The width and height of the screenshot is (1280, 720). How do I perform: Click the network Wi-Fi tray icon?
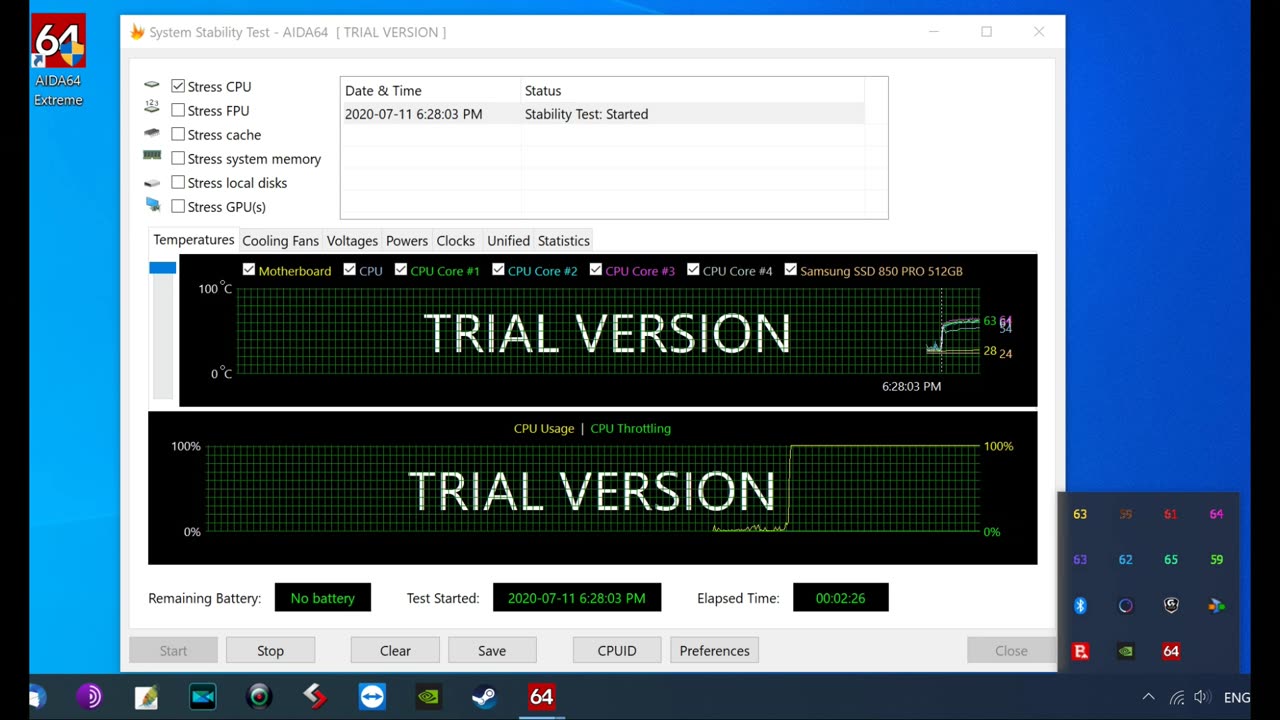(x=1177, y=697)
